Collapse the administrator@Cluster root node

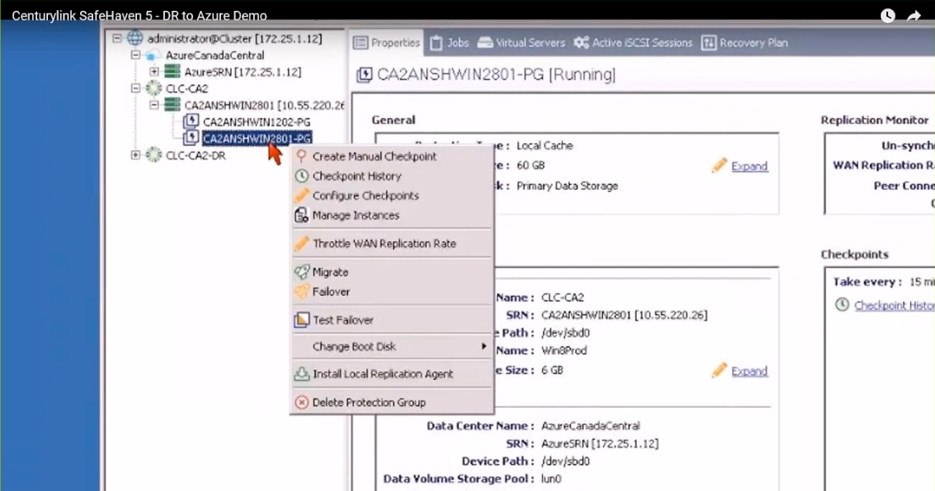117,38
